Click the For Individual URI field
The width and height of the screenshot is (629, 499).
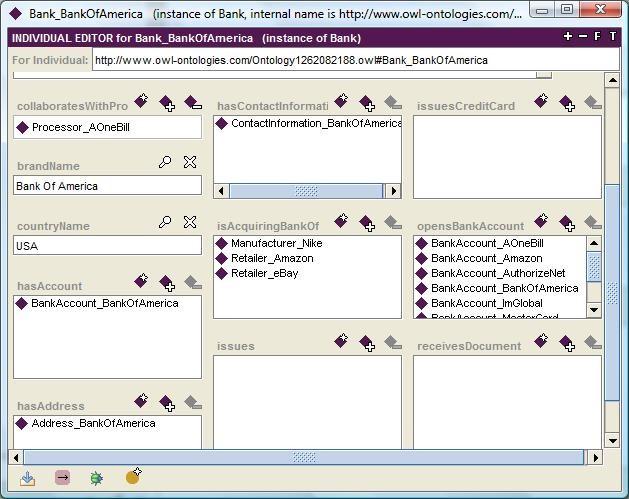355,60
